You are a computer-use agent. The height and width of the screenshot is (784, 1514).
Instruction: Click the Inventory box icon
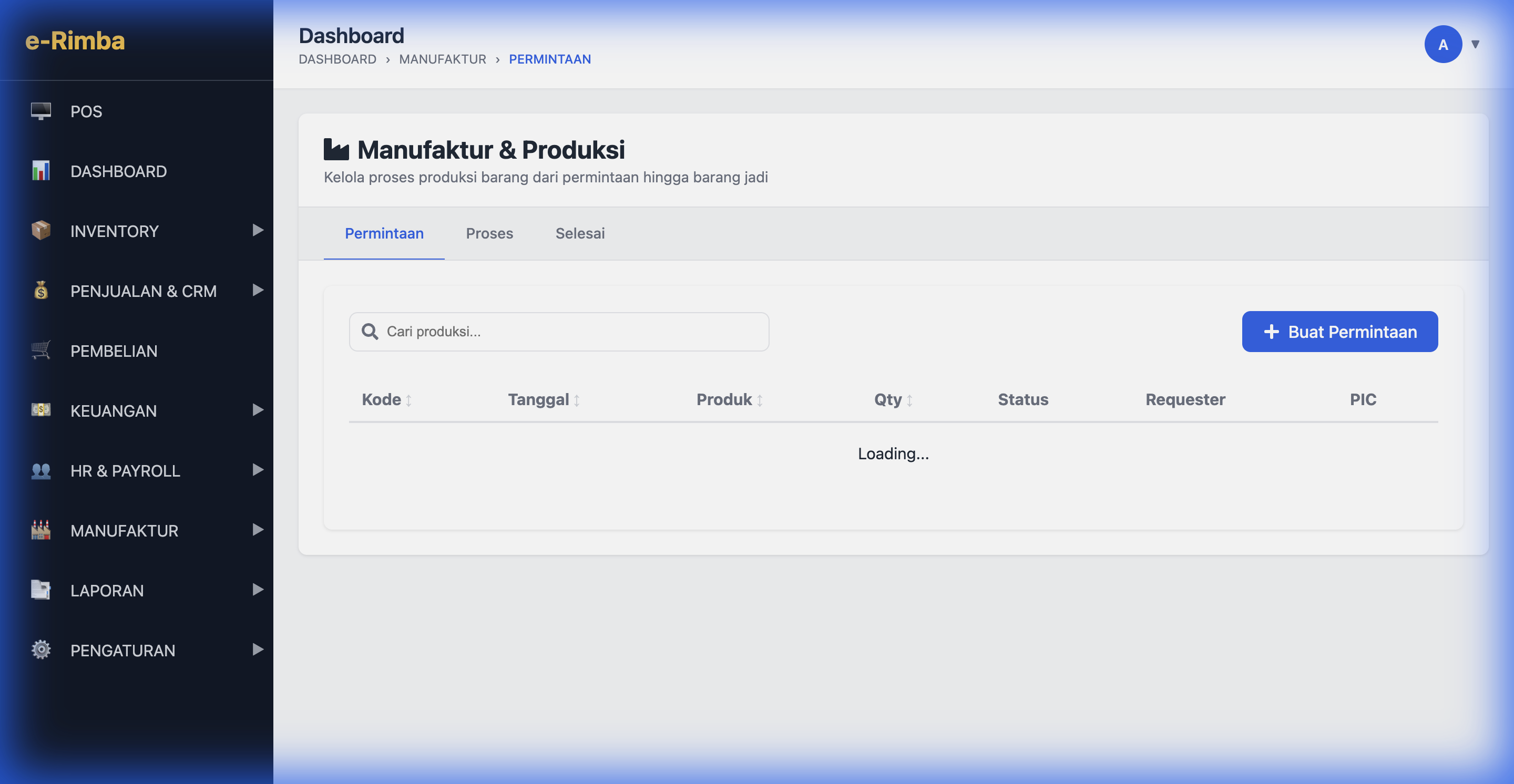[x=40, y=231]
